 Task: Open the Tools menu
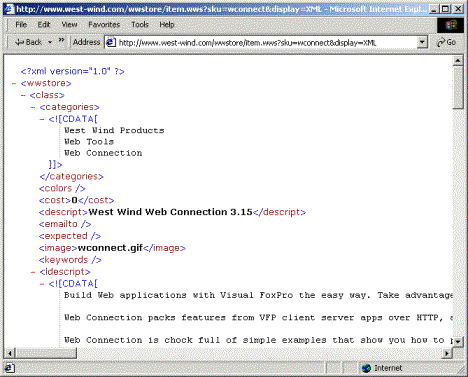[x=140, y=25]
